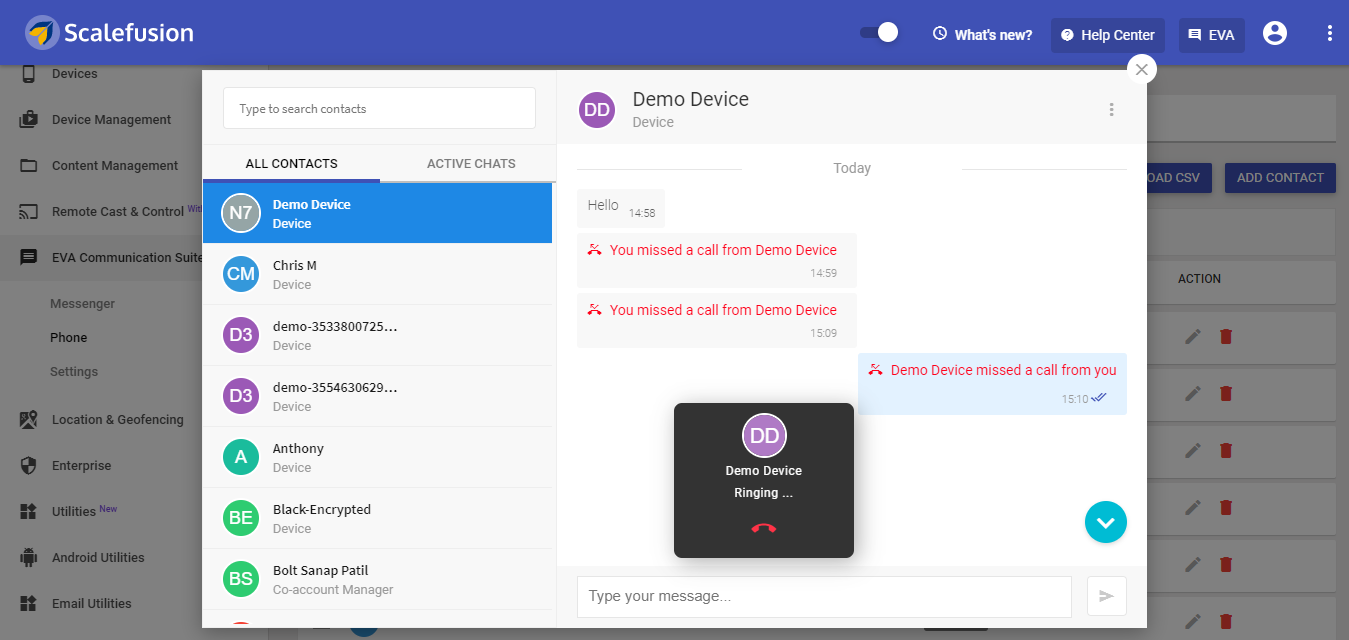Open the Help Center

[1108, 34]
